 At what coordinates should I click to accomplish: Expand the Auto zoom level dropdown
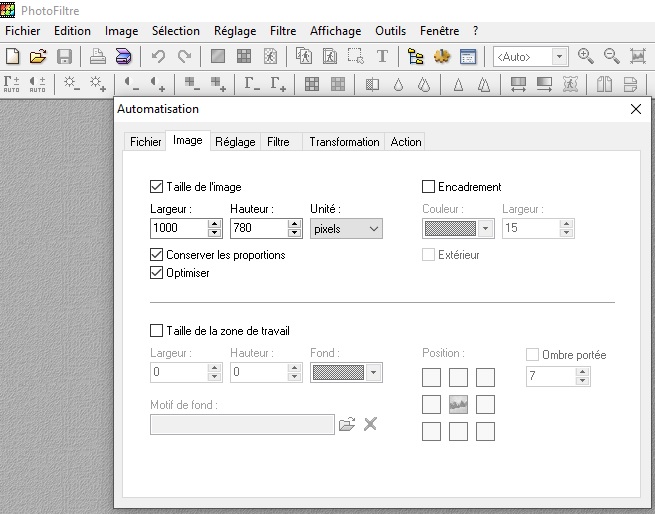tap(559, 57)
